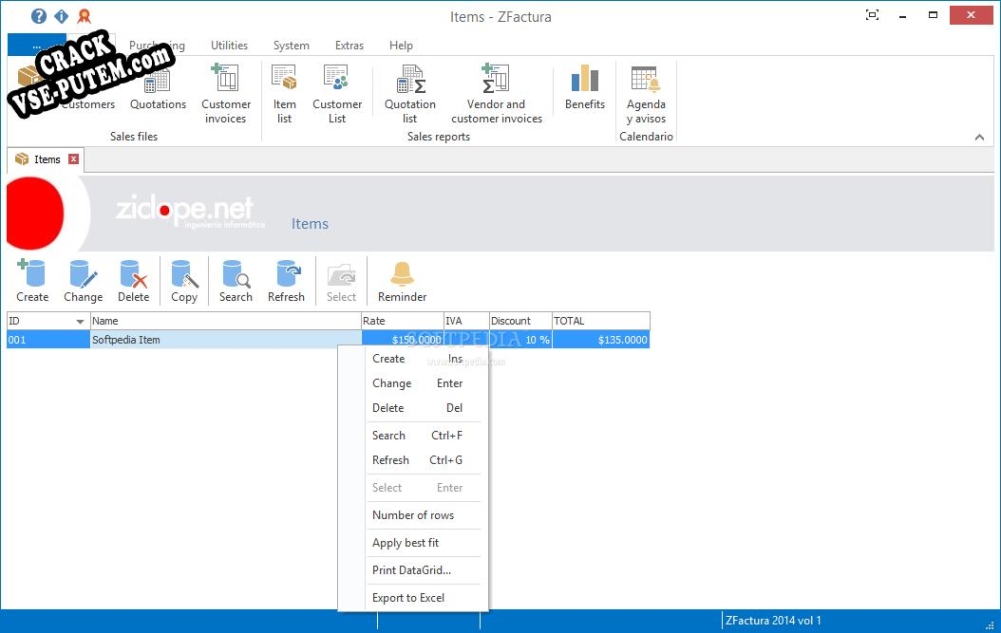Switch to the Items document tab
The width and height of the screenshot is (1001, 633).
[x=46, y=159]
